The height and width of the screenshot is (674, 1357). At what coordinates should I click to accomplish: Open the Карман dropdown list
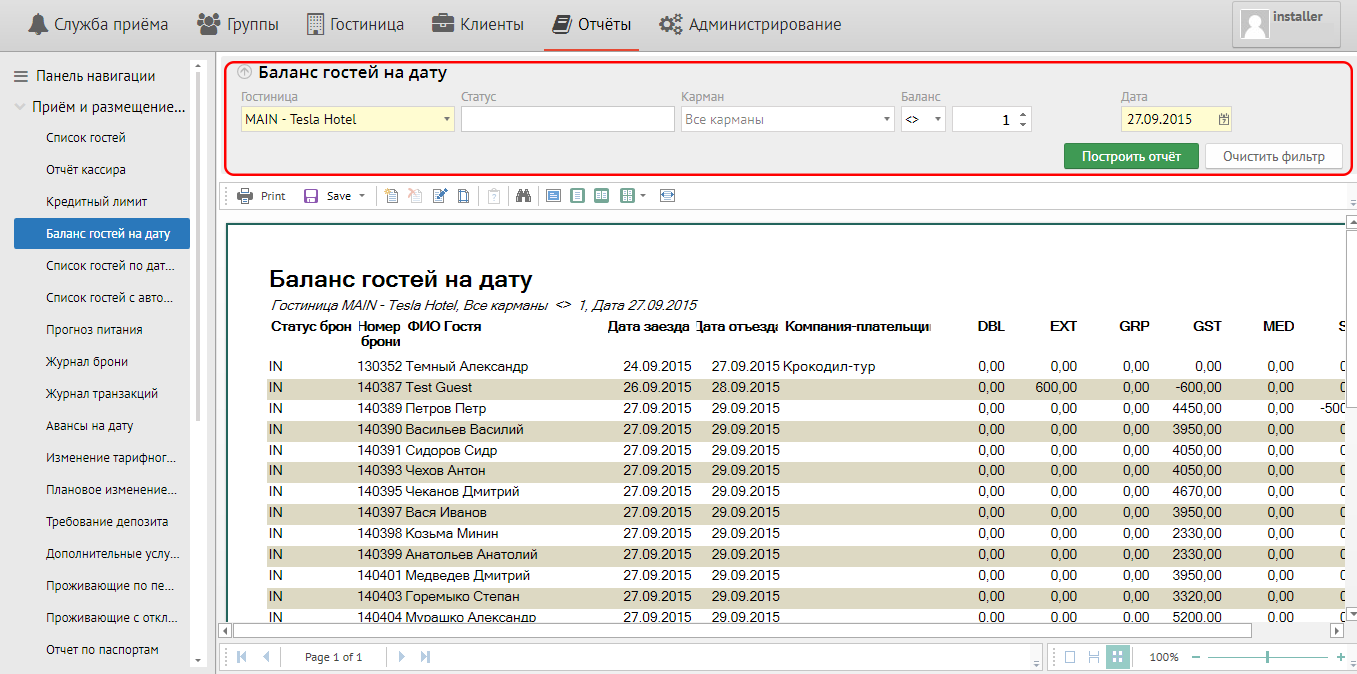tap(887, 119)
